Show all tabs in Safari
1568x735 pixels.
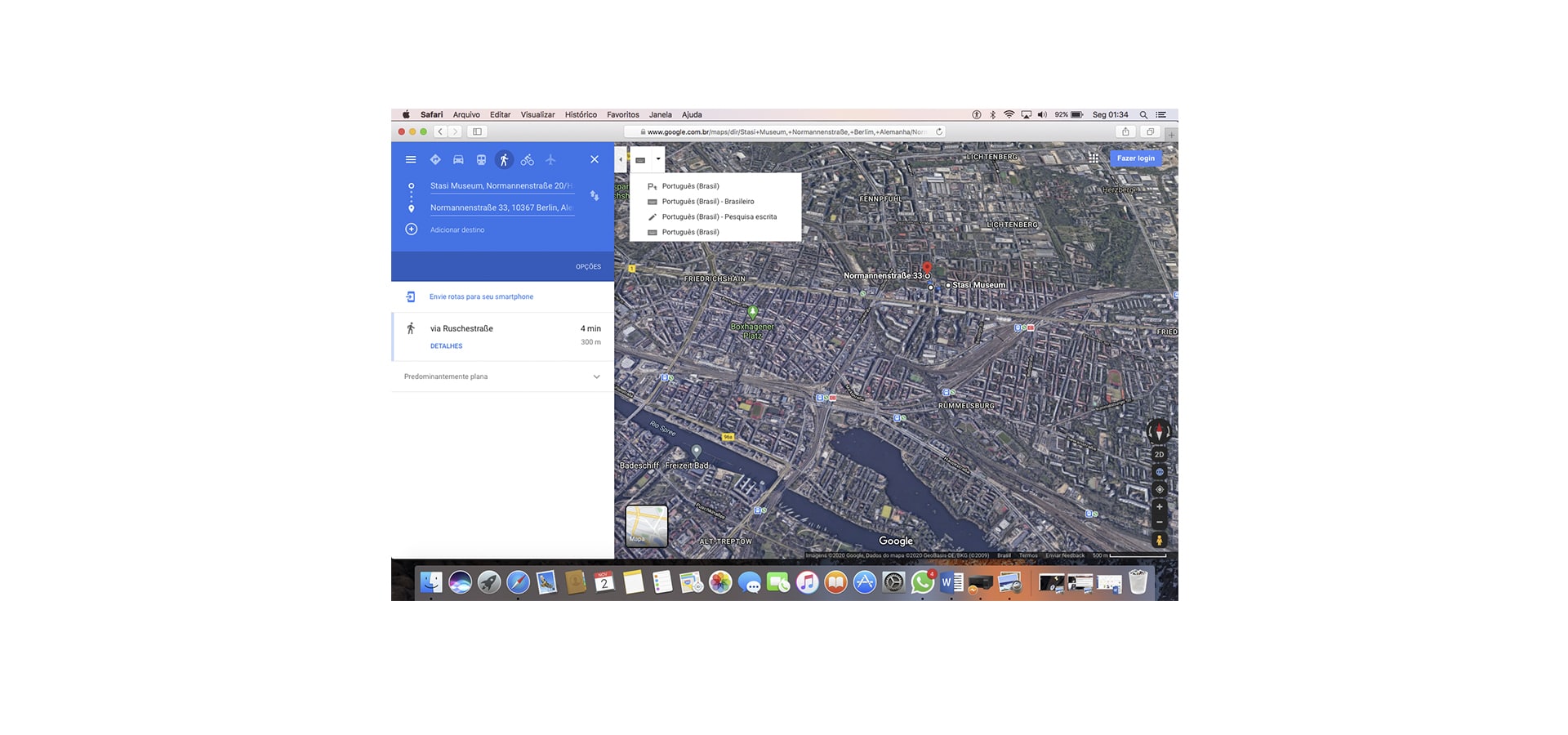pyautogui.click(x=1150, y=131)
